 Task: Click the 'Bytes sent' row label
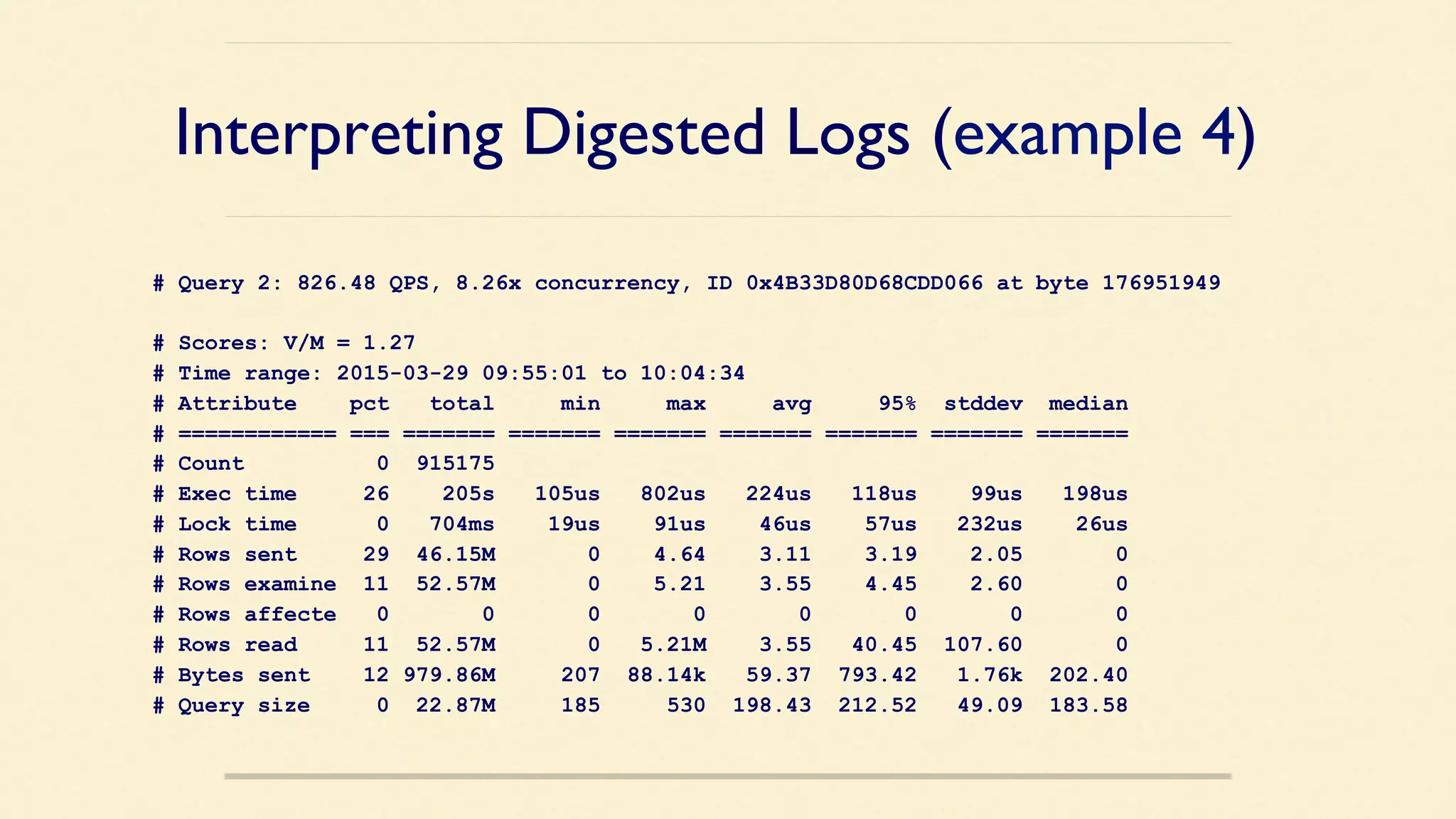click(243, 675)
